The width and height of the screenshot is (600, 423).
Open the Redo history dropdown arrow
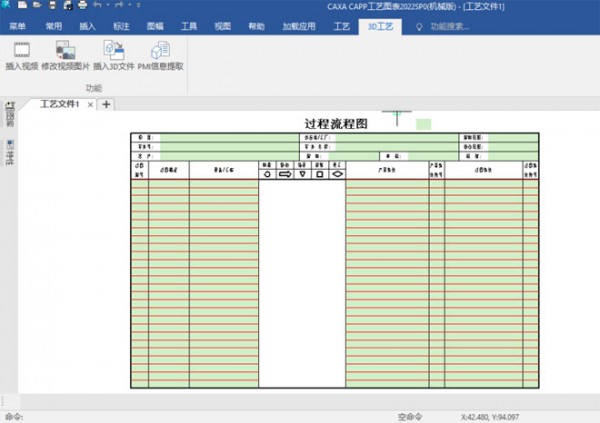pos(129,5)
